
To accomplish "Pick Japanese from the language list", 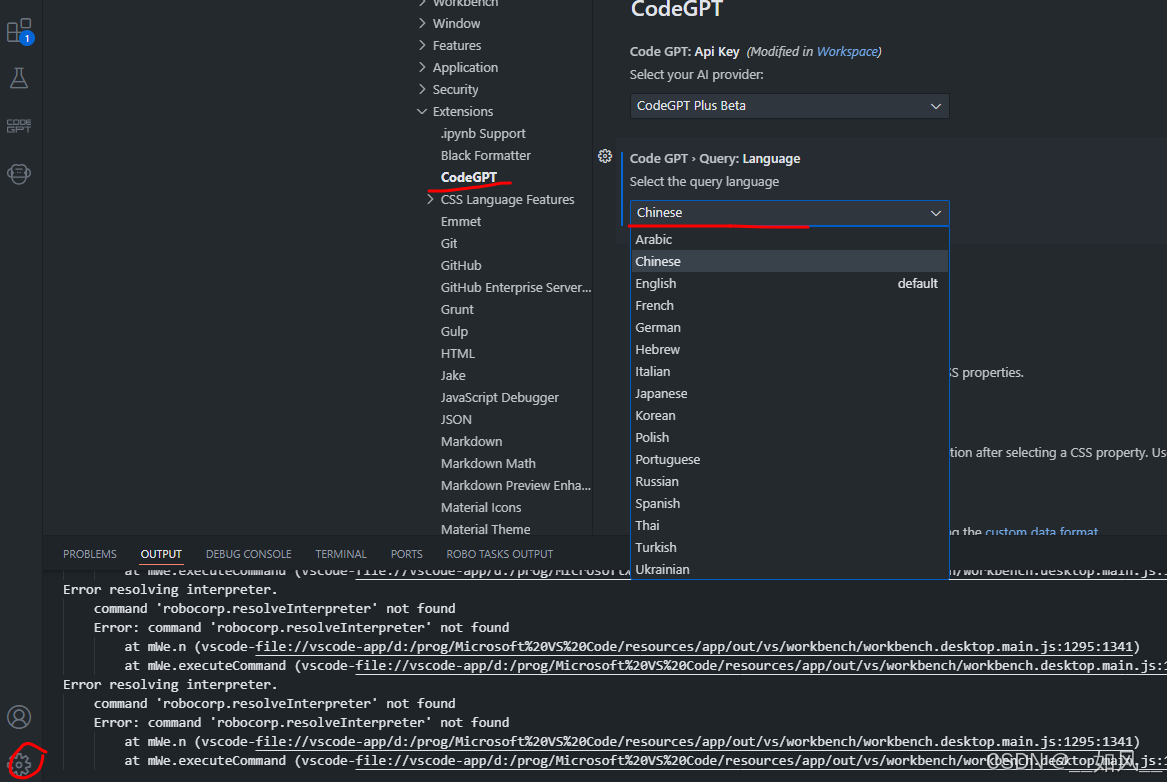I will [789, 394].
